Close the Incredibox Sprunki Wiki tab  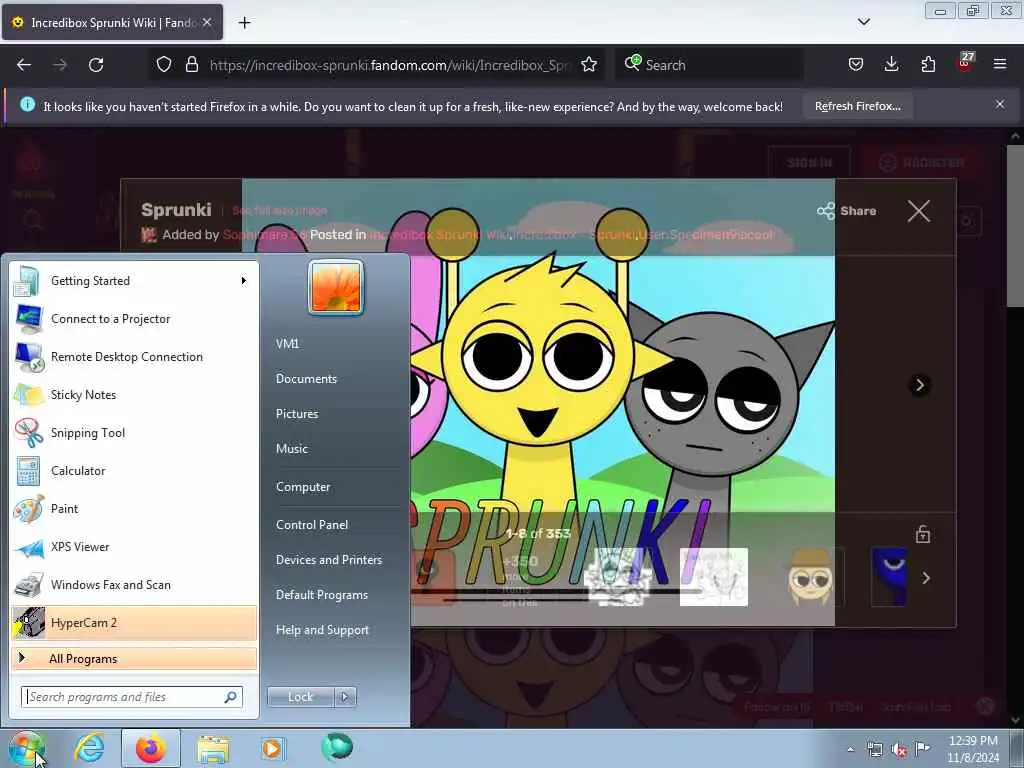(207, 22)
